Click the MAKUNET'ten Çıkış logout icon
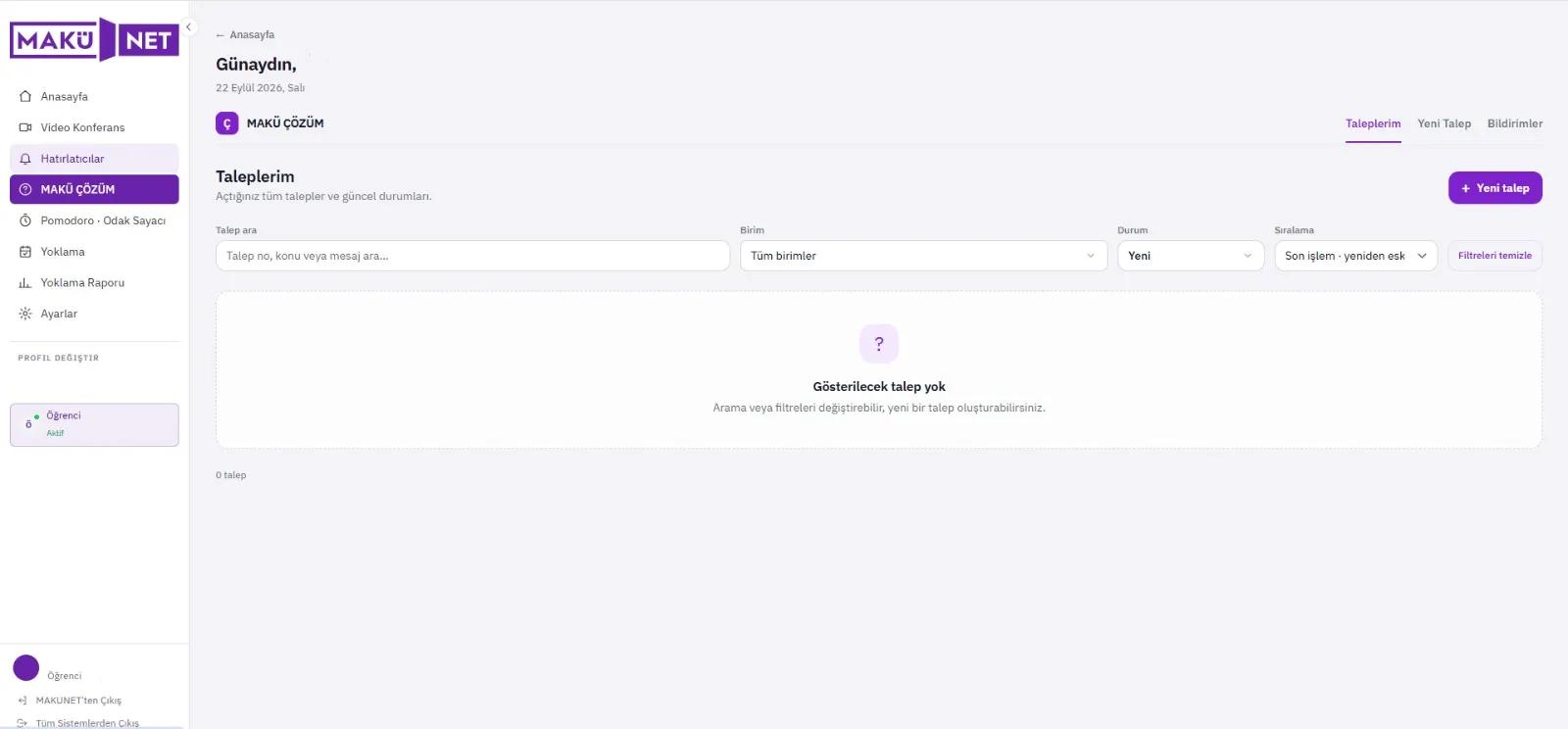 [23, 701]
